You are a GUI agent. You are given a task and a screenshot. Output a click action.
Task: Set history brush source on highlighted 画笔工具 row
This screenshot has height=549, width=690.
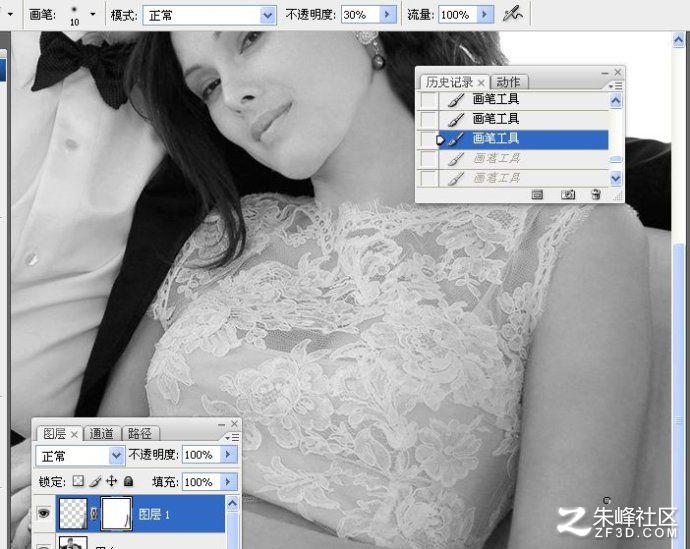(x=428, y=139)
